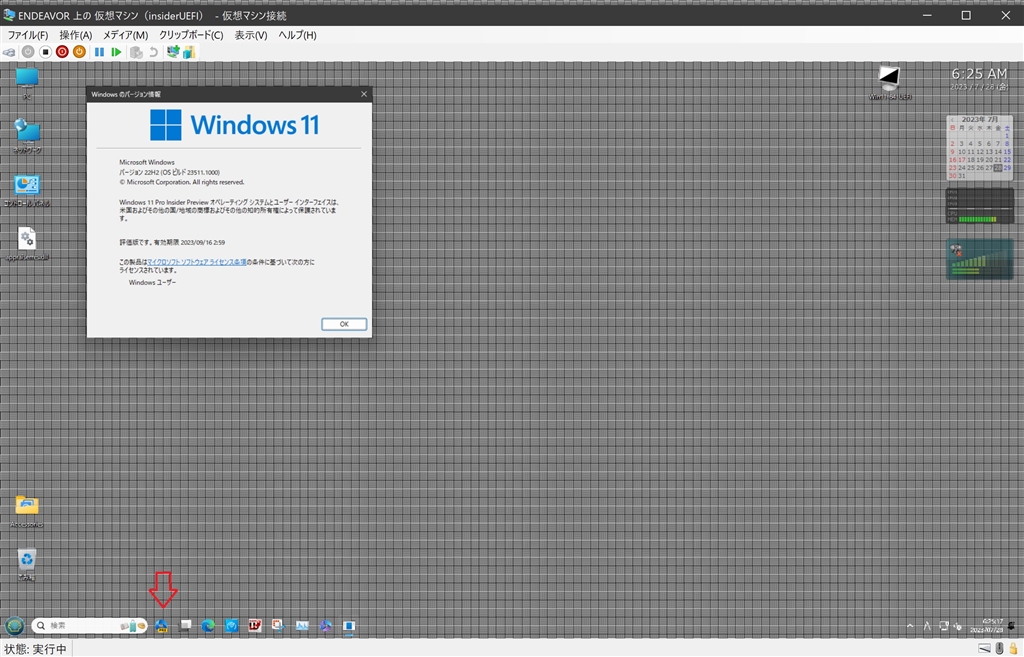This screenshot has height=657, width=1024.
Task: Launch Microsoft Edge from taskbar
Action: coord(208,626)
